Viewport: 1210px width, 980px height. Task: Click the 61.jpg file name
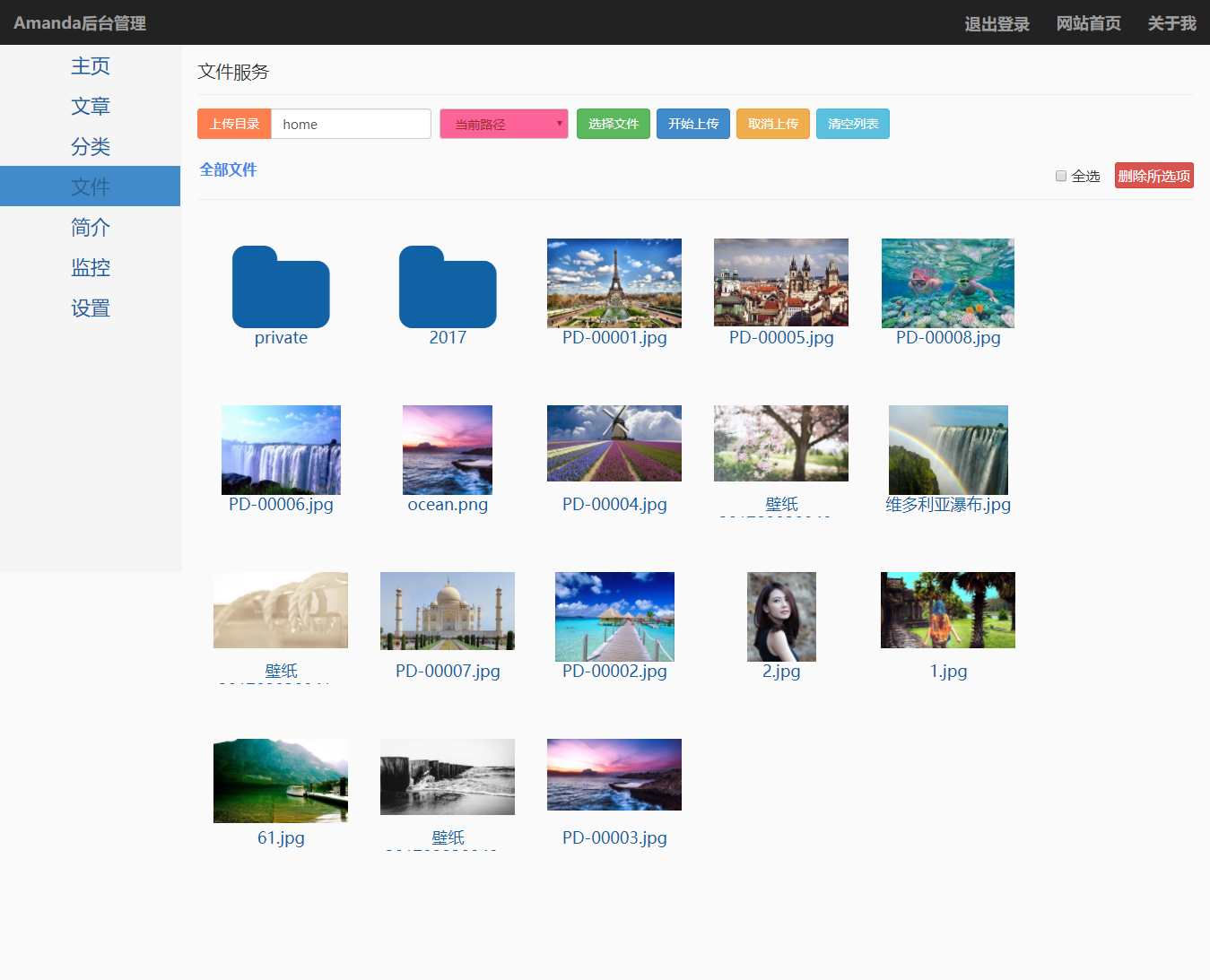click(281, 838)
